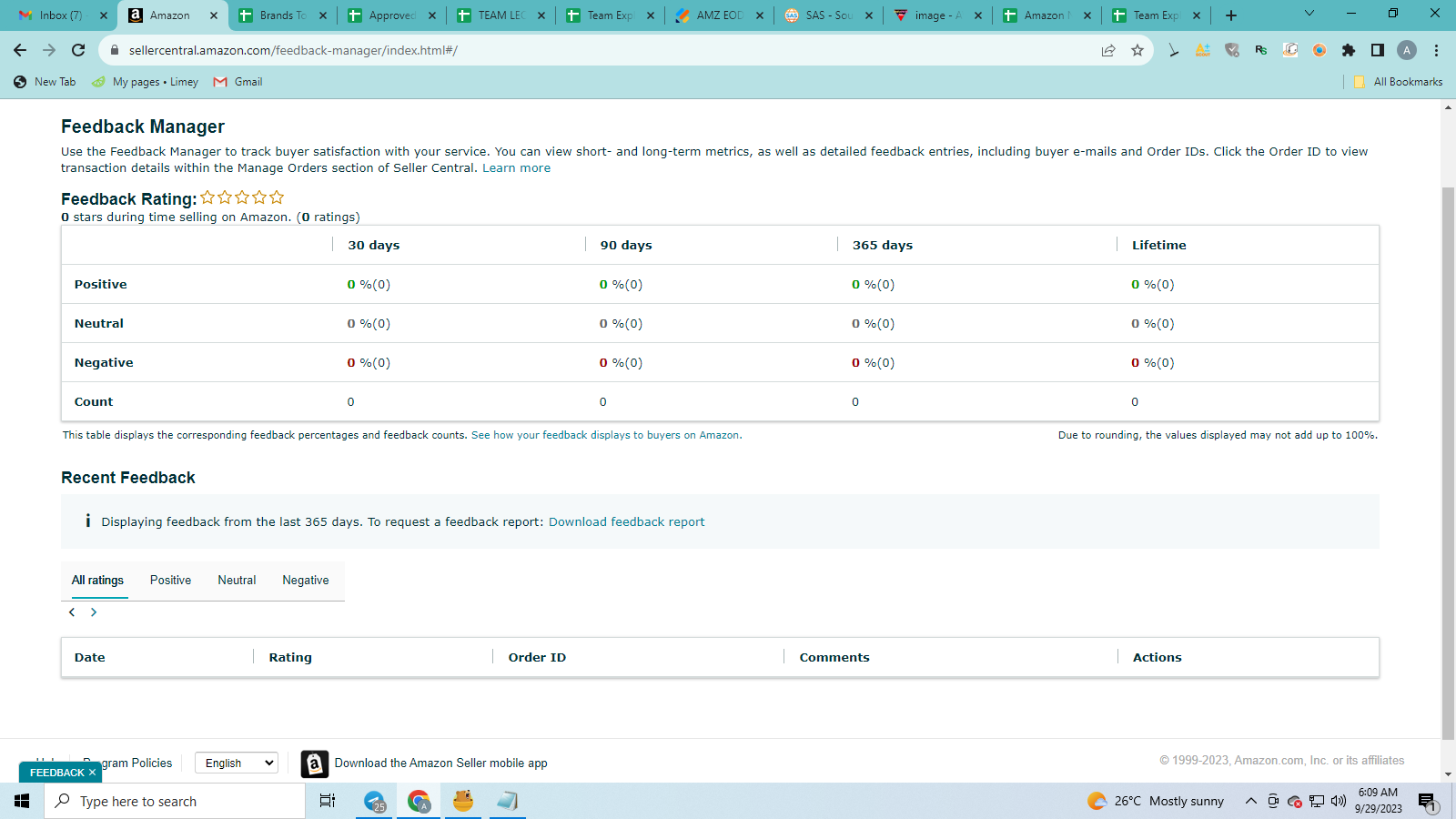Open the weather widget 26°C Mostly sunny
This screenshot has width=1456, height=819.
[1156, 801]
